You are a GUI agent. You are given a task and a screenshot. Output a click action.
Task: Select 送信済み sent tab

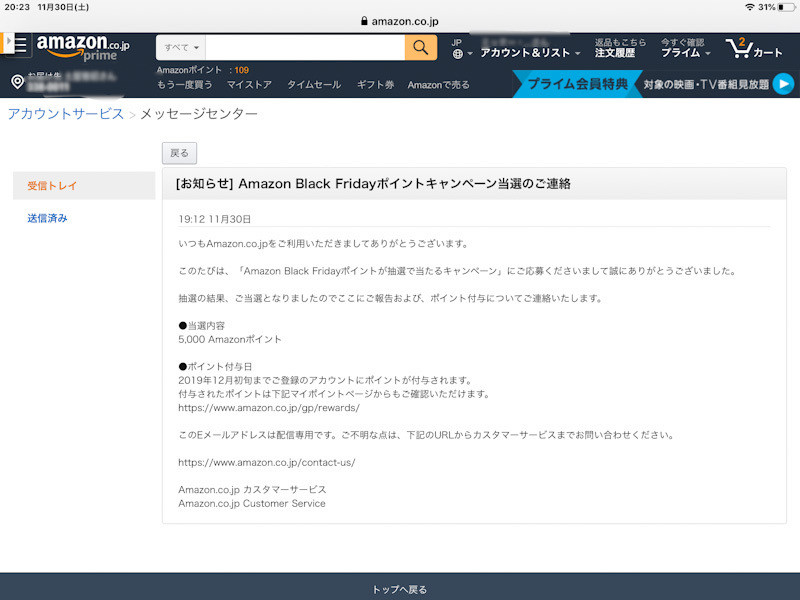(x=47, y=218)
